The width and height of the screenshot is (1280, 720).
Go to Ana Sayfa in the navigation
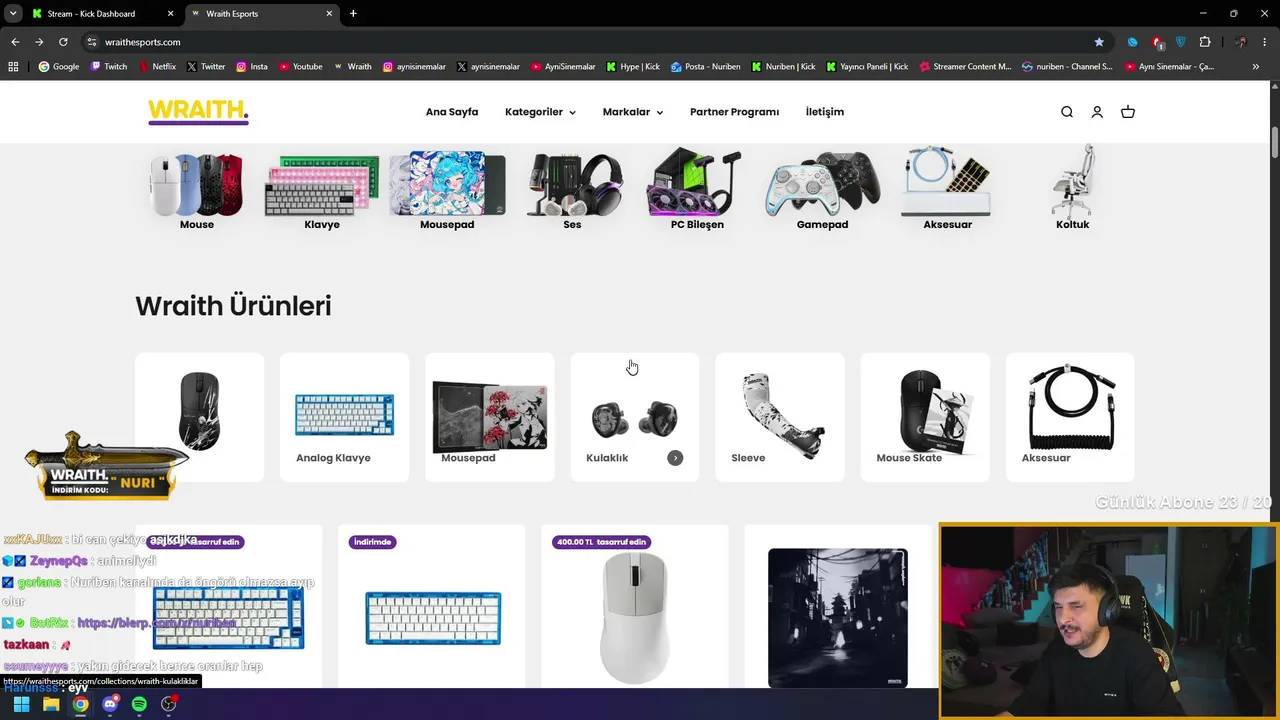tap(452, 112)
